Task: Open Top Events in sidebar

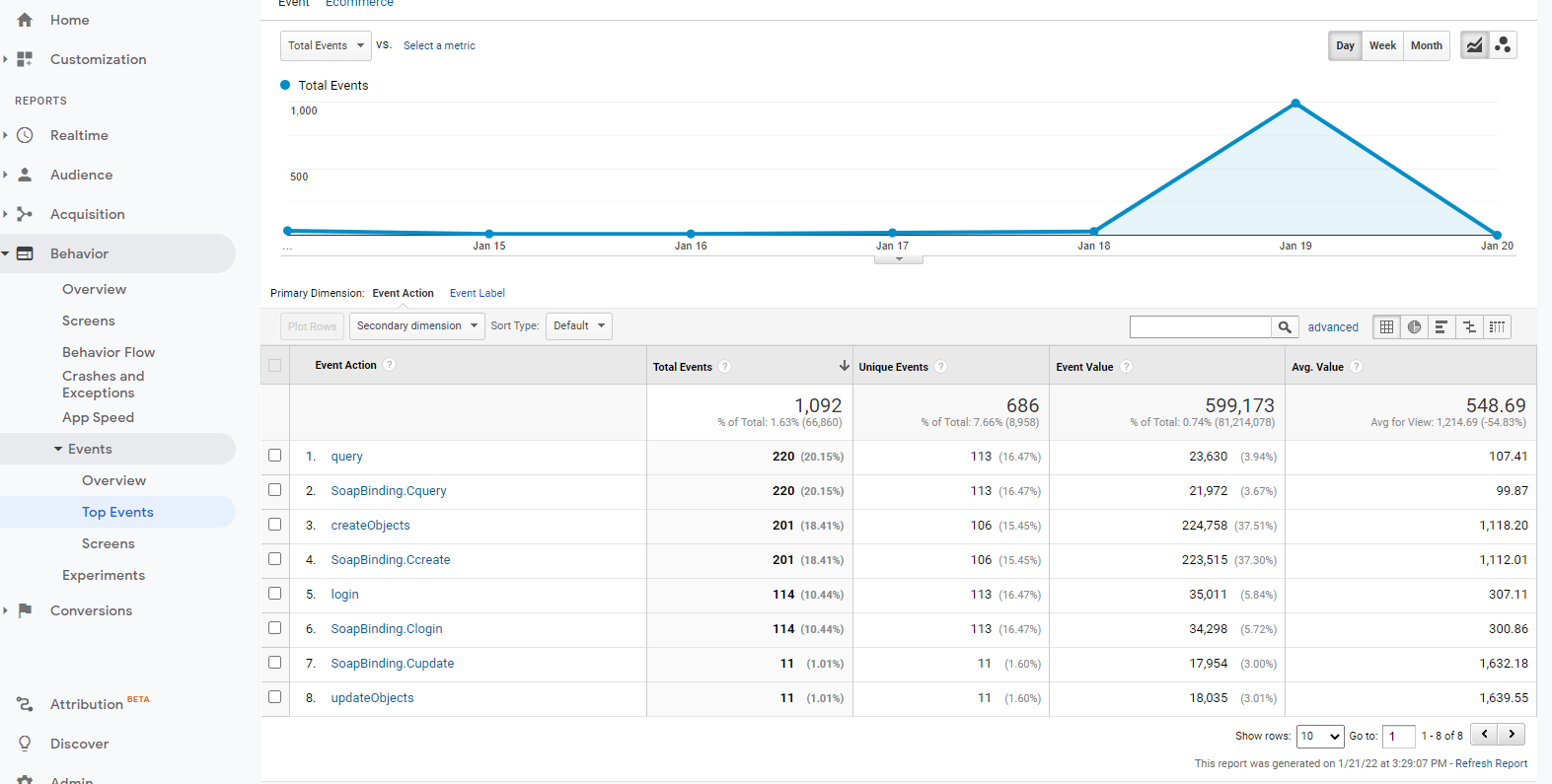Action: (117, 512)
